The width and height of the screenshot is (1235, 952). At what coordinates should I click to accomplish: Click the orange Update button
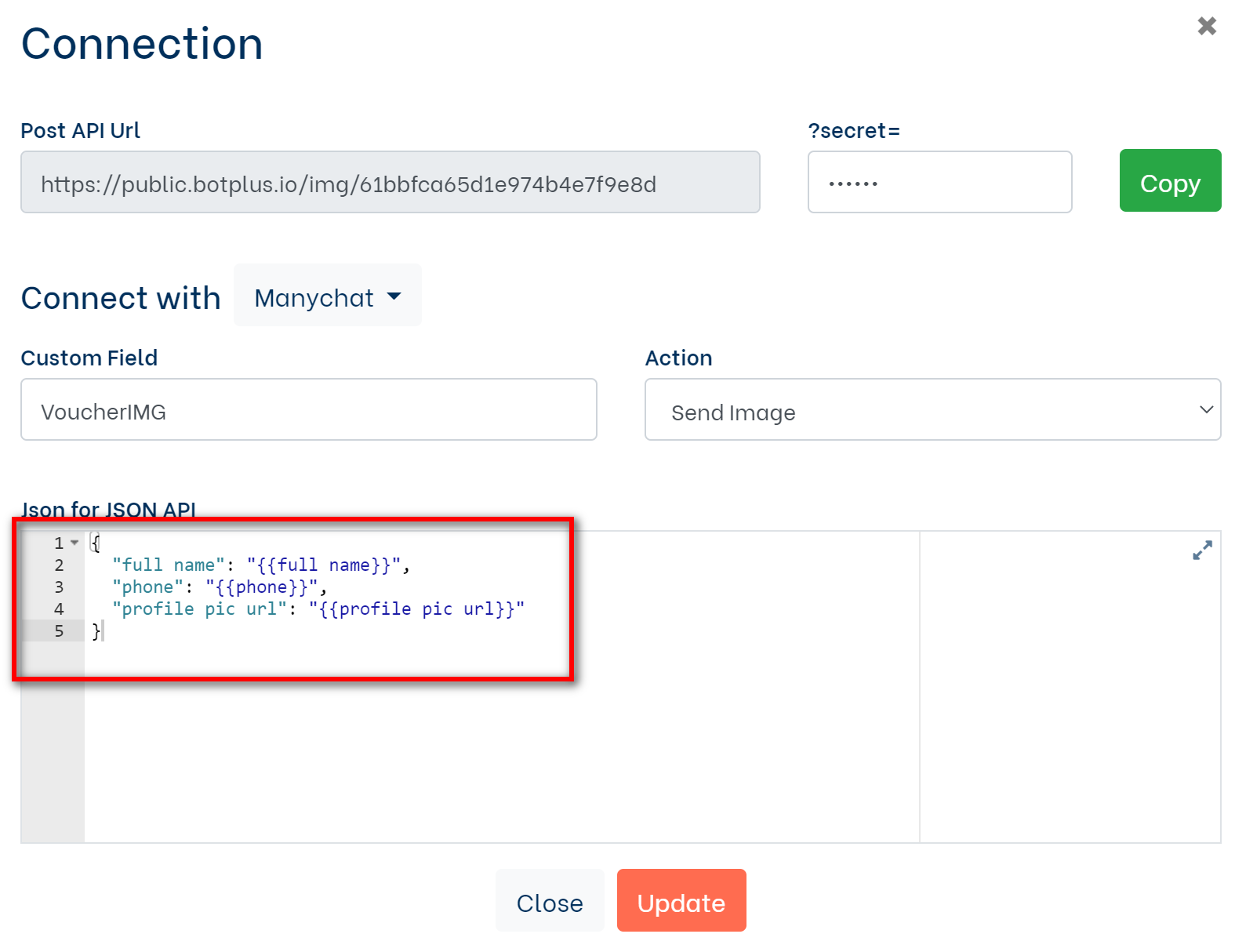(x=681, y=901)
